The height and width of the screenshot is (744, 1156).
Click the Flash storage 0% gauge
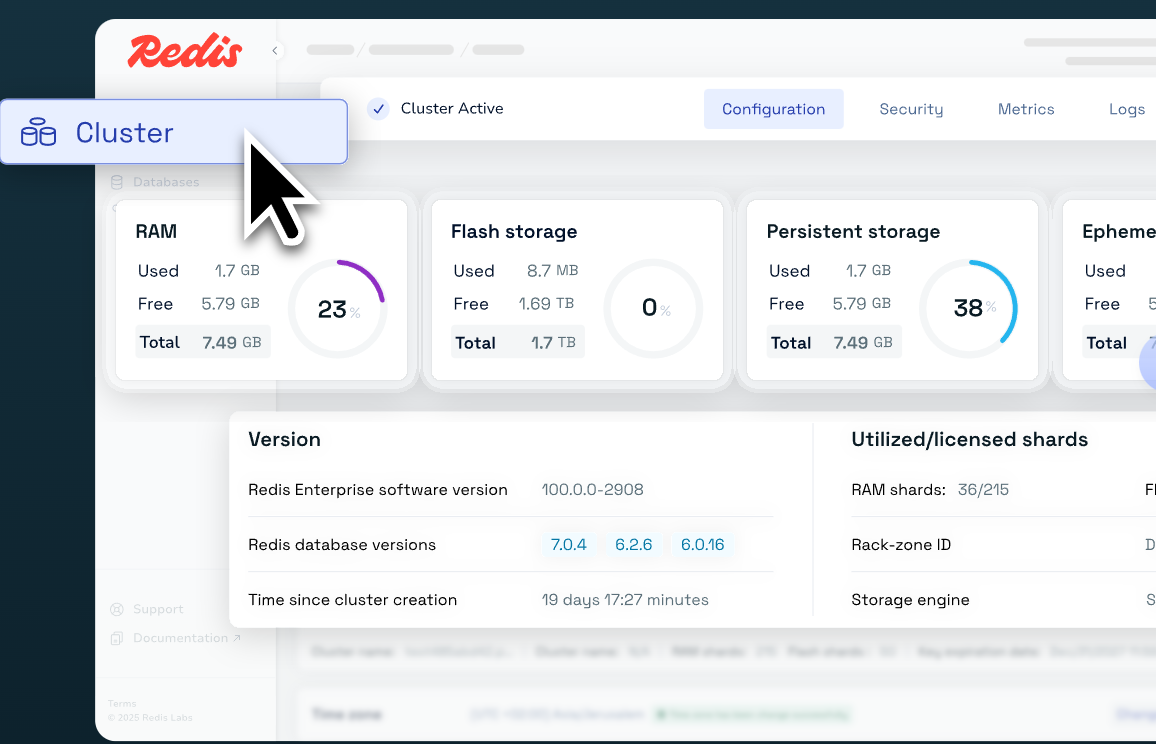(x=653, y=308)
